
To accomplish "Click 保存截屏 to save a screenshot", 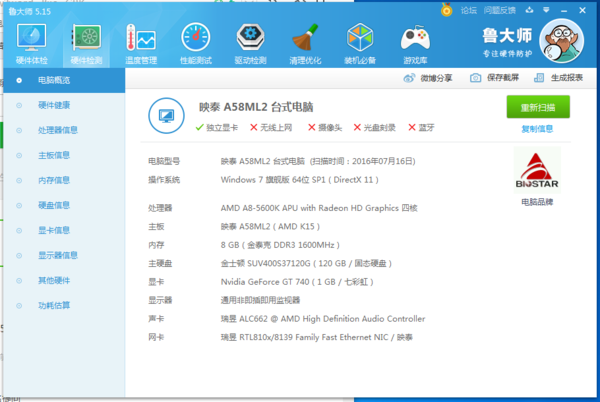I will point(497,78).
